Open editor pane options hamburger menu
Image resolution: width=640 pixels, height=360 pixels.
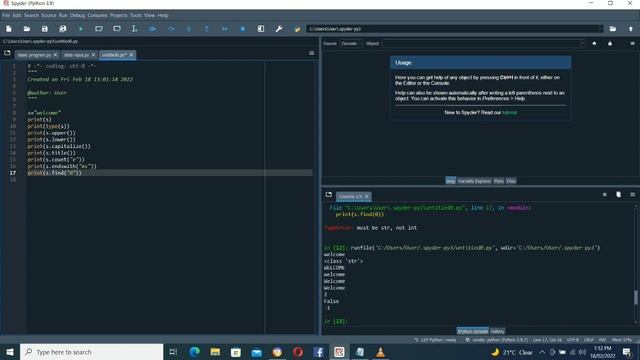(311, 53)
